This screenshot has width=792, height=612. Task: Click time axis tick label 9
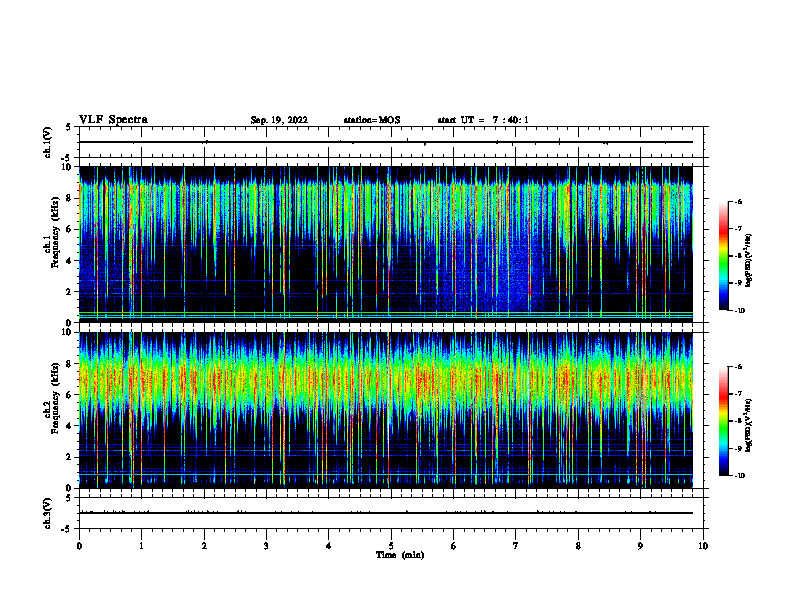640,546
